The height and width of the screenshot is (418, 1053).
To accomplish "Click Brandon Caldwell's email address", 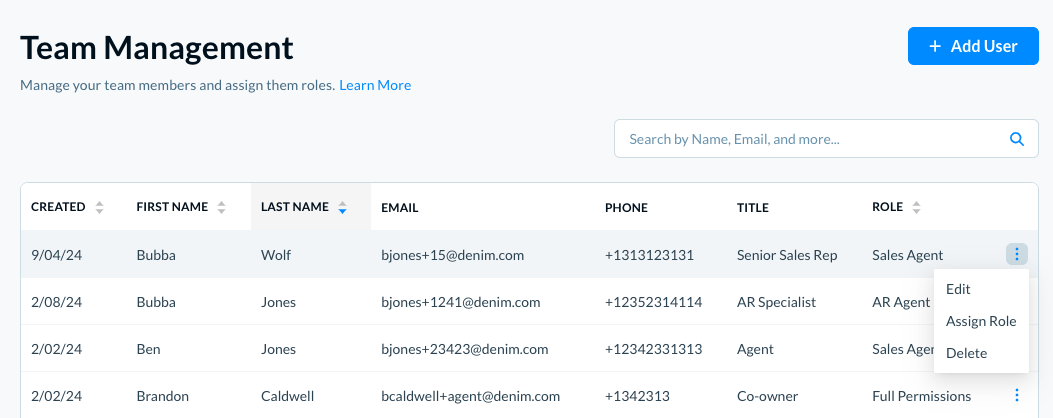I will coord(475,396).
